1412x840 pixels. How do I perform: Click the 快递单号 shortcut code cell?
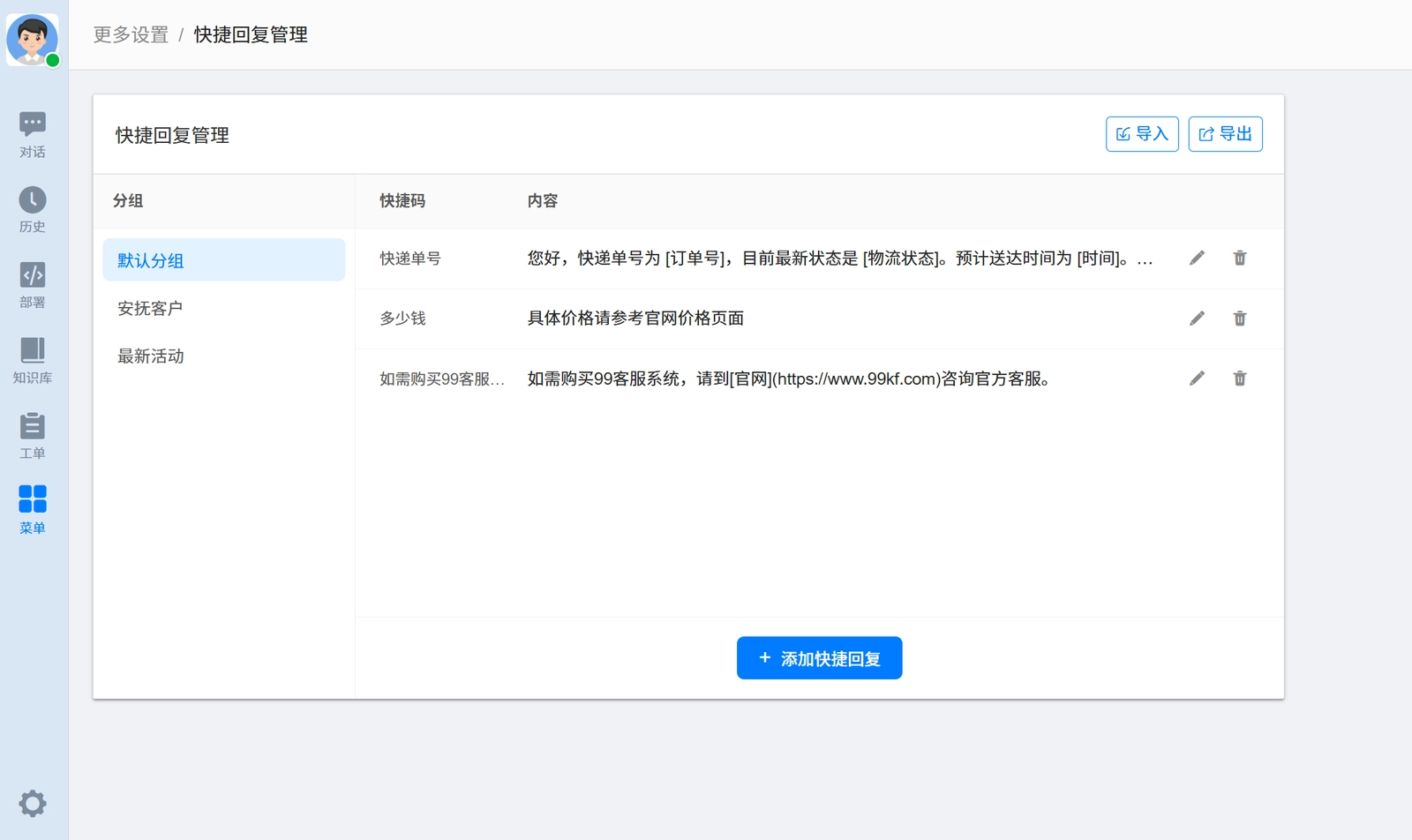point(410,259)
